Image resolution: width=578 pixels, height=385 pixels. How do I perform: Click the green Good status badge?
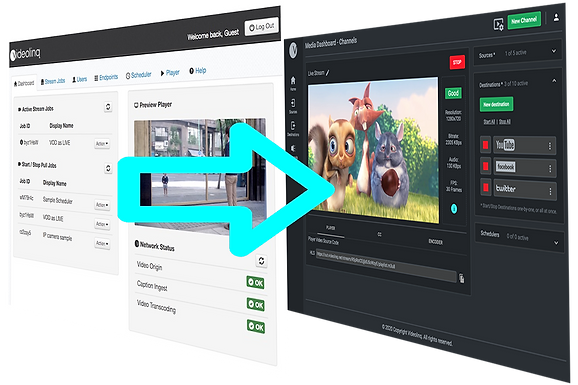[x=453, y=93]
